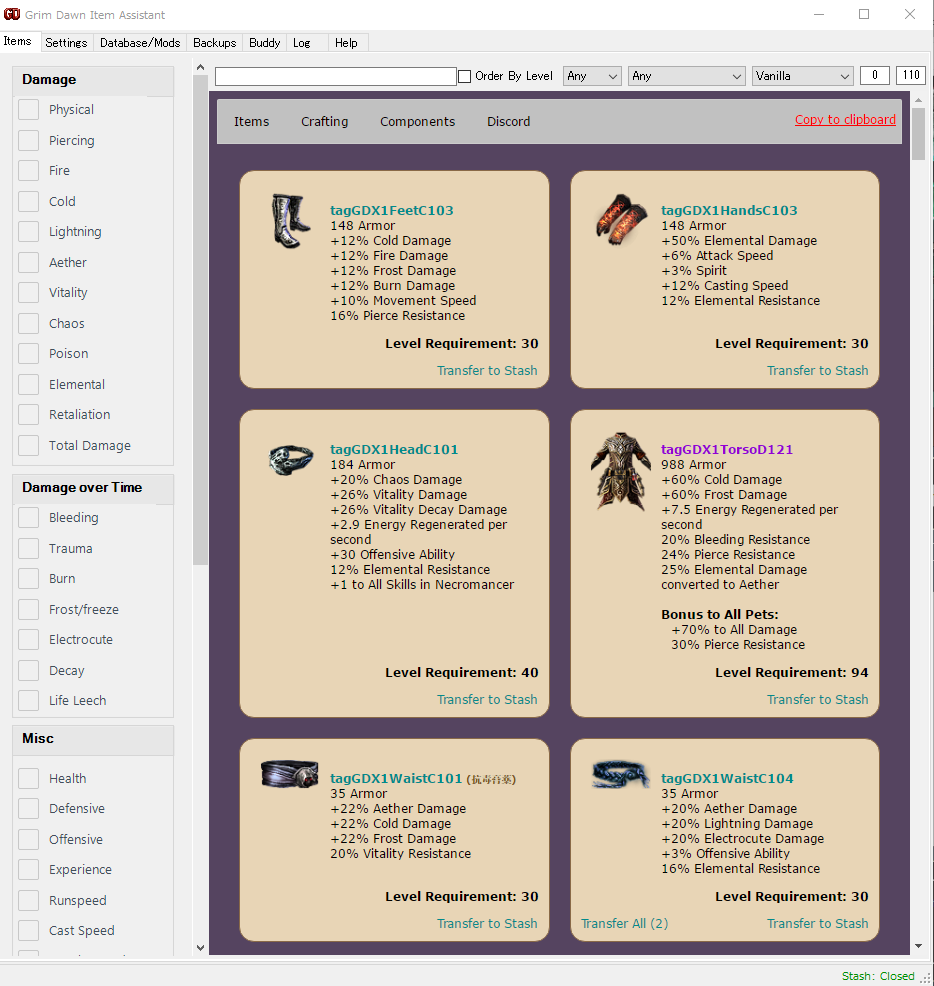Open the Buddy tab
Viewport: 934px width, 986px height.
(x=264, y=43)
